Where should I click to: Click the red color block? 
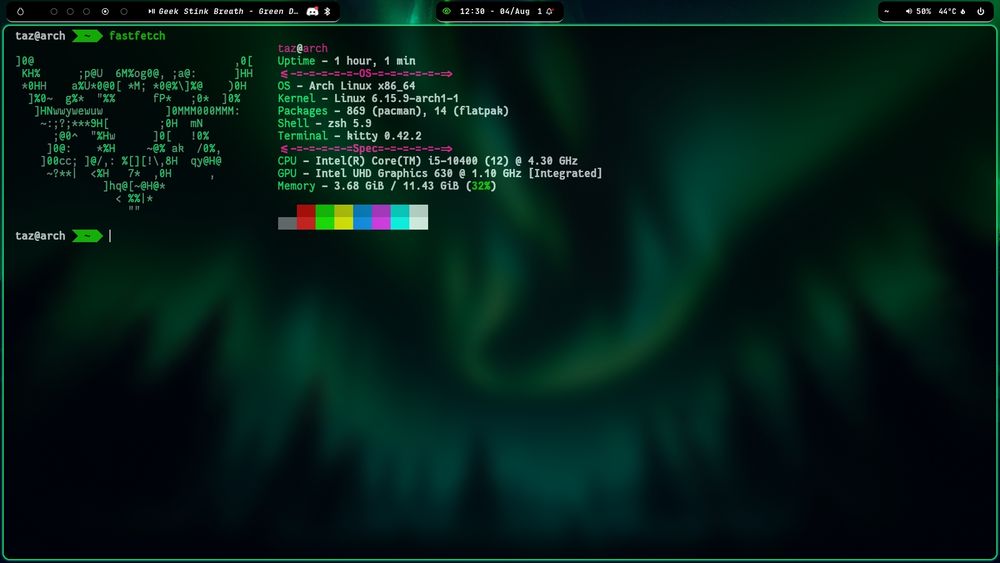306,217
